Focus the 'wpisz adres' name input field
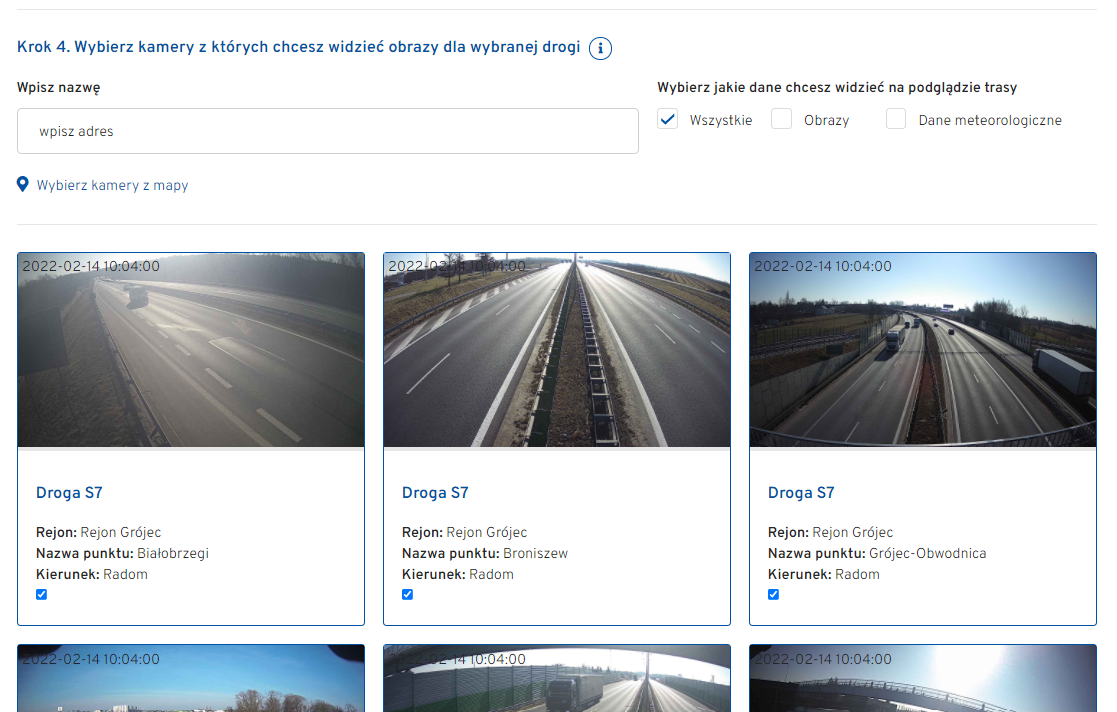 (x=327, y=131)
